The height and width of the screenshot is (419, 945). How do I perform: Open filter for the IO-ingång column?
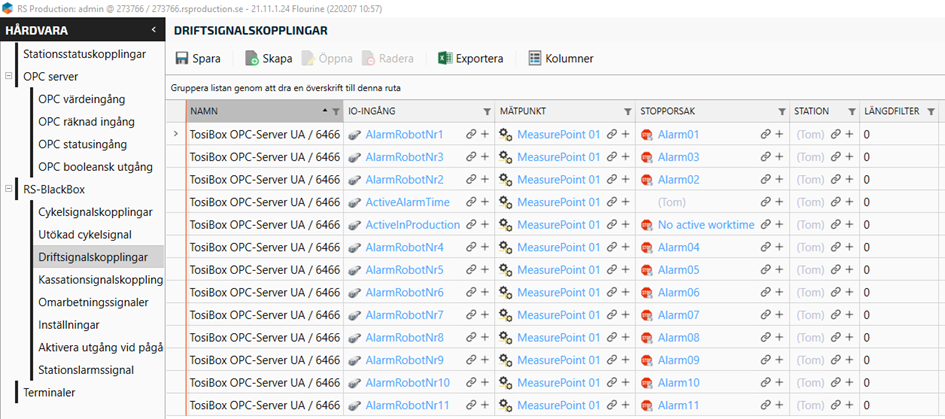pyautogui.click(x=486, y=111)
